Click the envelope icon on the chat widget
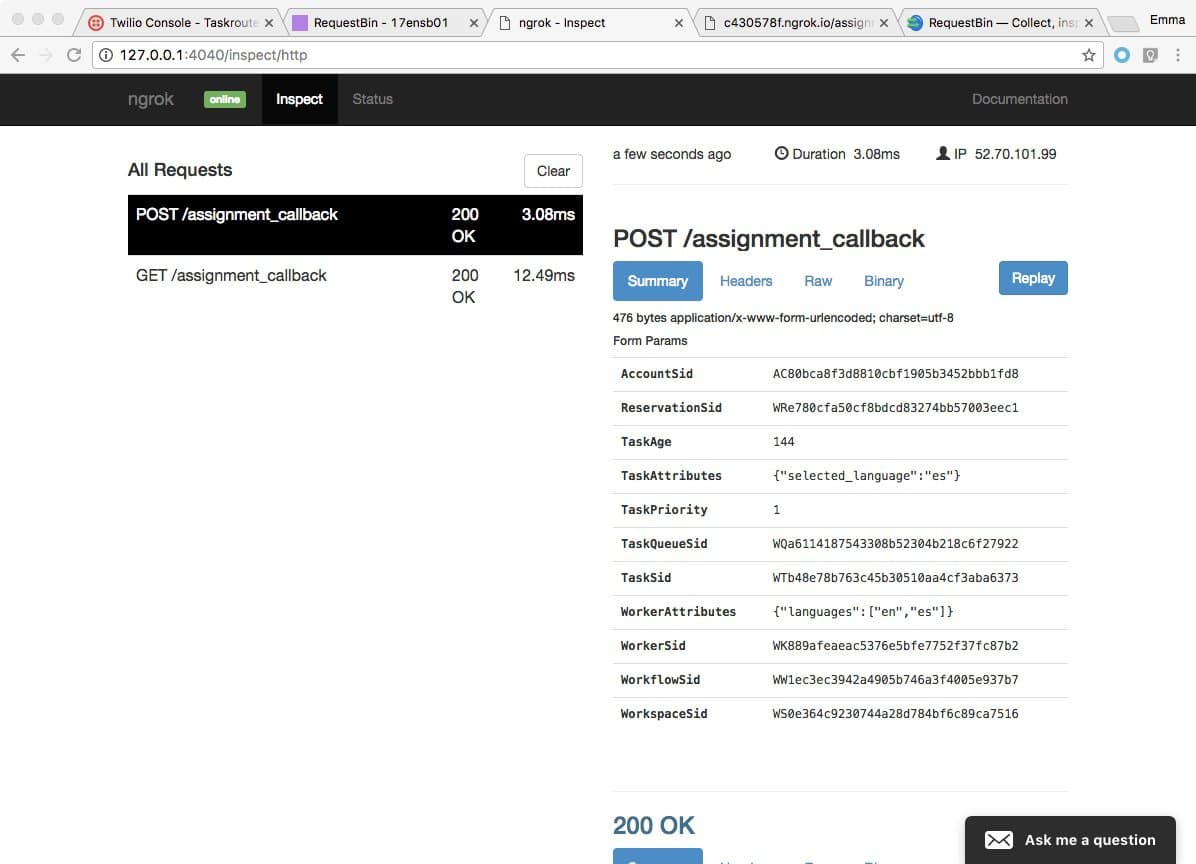The image size is (1196, 864). tap(998, 840)
